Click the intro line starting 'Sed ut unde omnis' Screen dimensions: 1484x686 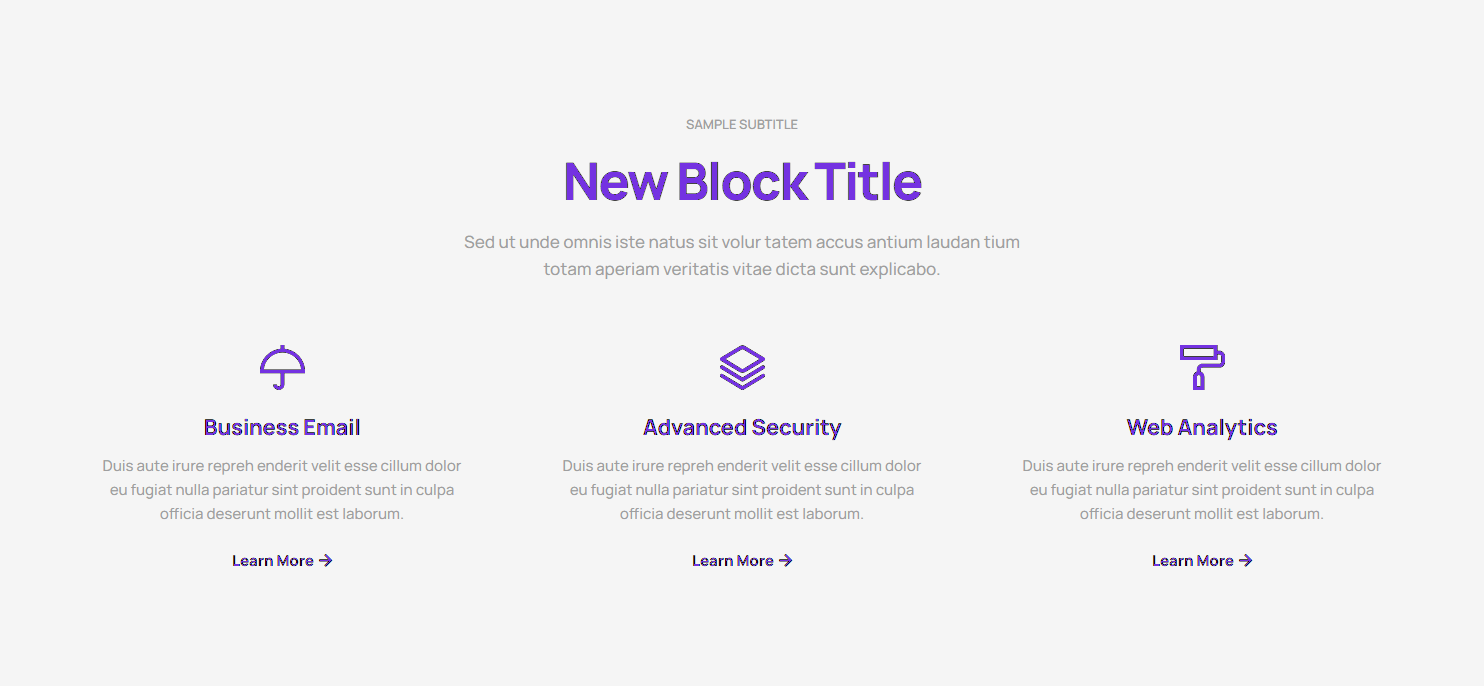click(742, 242)
